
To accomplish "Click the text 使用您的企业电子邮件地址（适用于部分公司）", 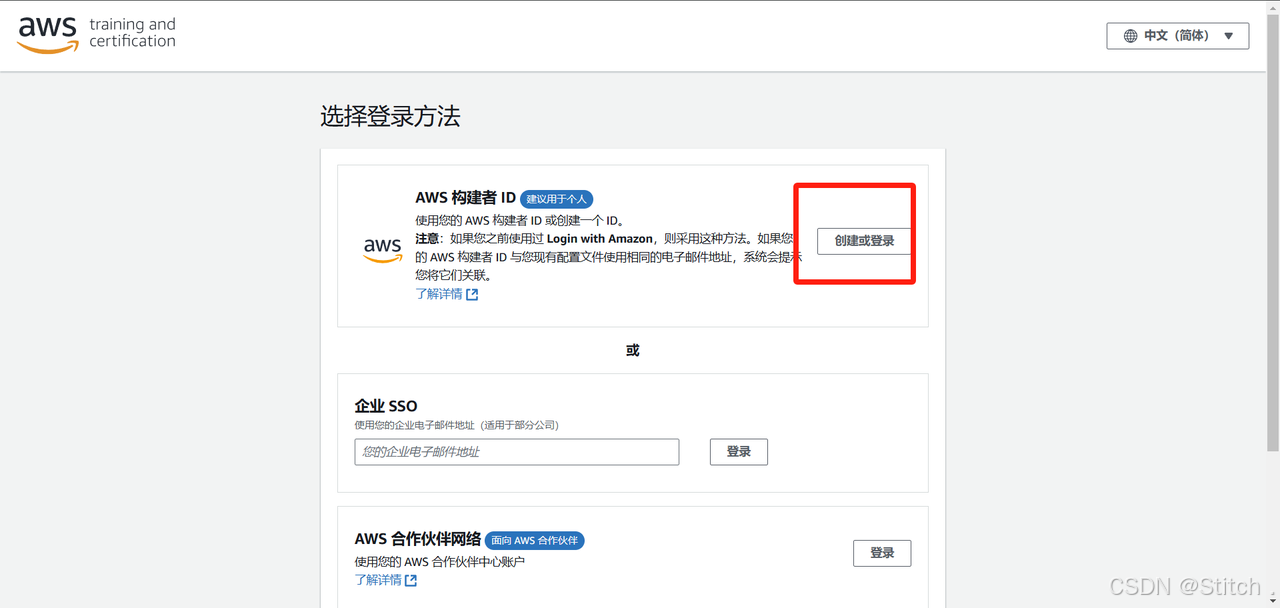I will tap(456, 425).
